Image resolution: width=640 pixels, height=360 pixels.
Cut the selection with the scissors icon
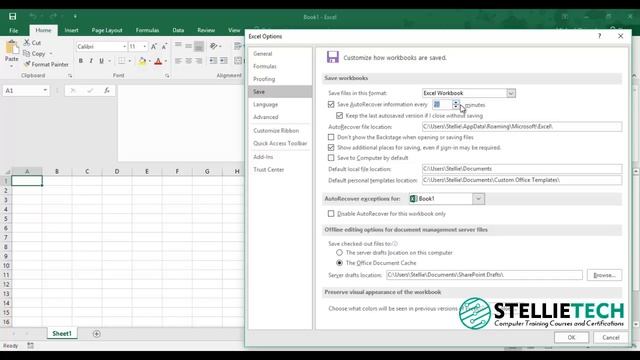click(27, 42)
